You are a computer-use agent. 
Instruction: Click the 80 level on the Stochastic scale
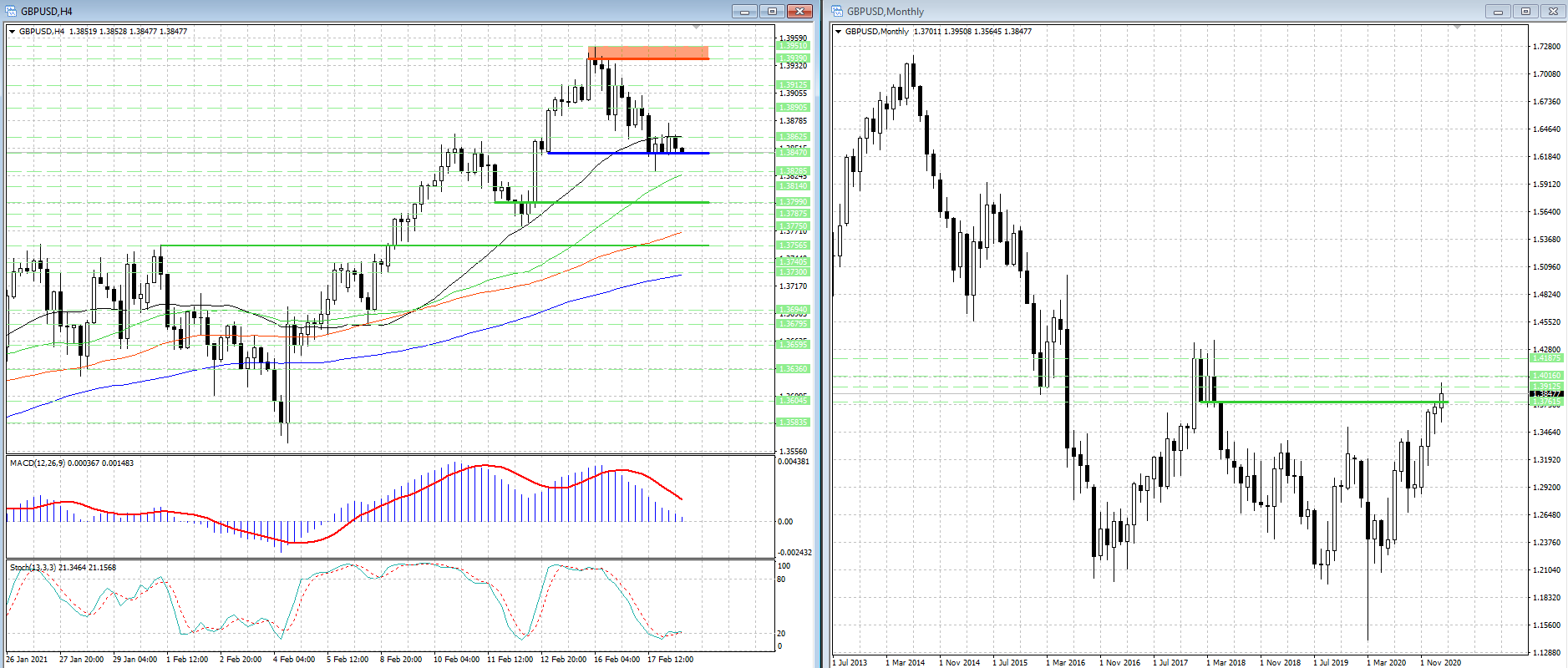(782, 579)
